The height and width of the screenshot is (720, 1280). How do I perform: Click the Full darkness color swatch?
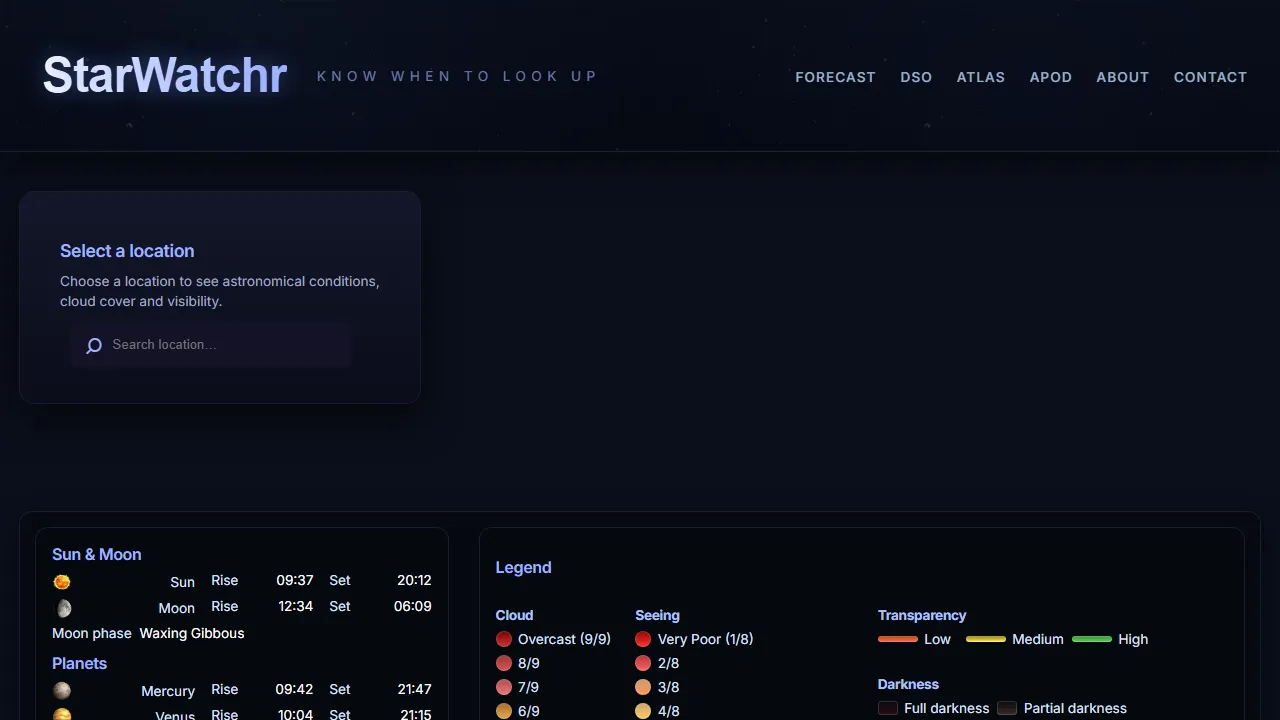887,708
